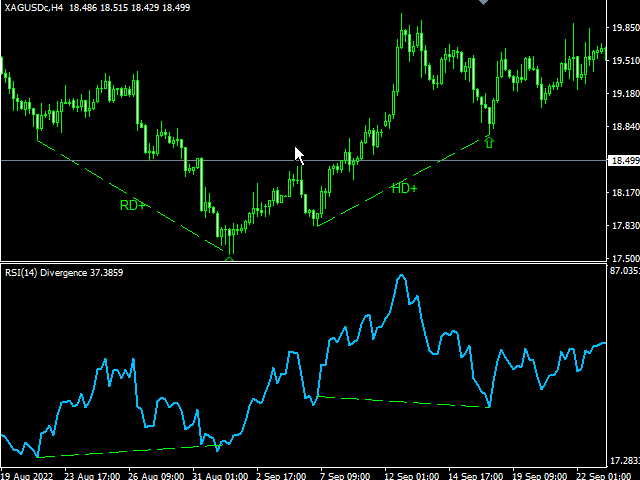The image size is (640, 480).
Task: Click the chart shift triangle at top
Action: click(x=485, y=3)
